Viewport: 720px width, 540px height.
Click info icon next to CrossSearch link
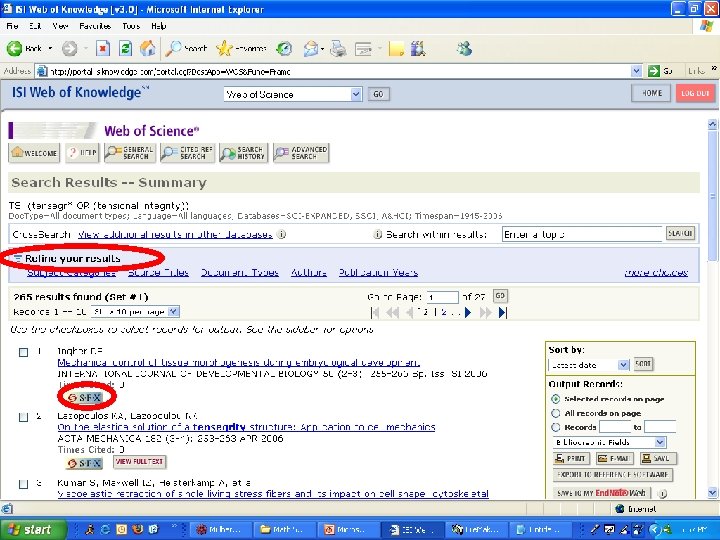(x=282, y=234)
